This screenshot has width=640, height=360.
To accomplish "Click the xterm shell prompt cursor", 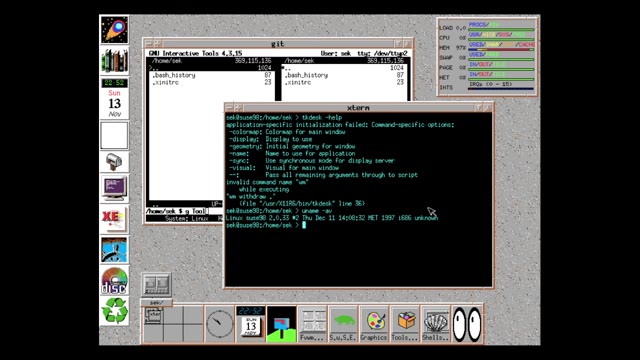I will (304, 225).
